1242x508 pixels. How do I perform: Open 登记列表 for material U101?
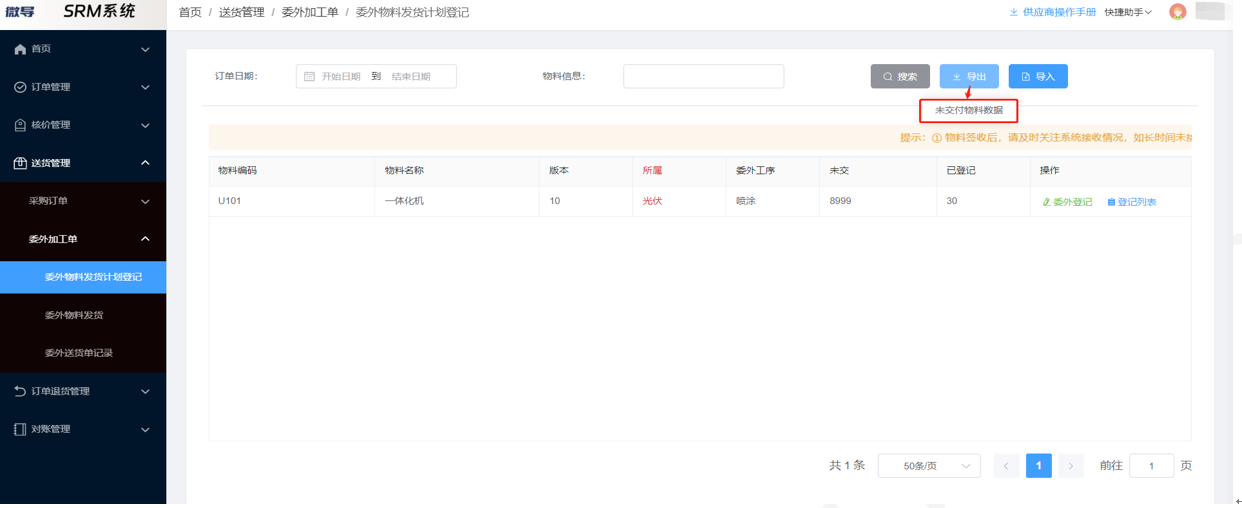point(1131,202)
